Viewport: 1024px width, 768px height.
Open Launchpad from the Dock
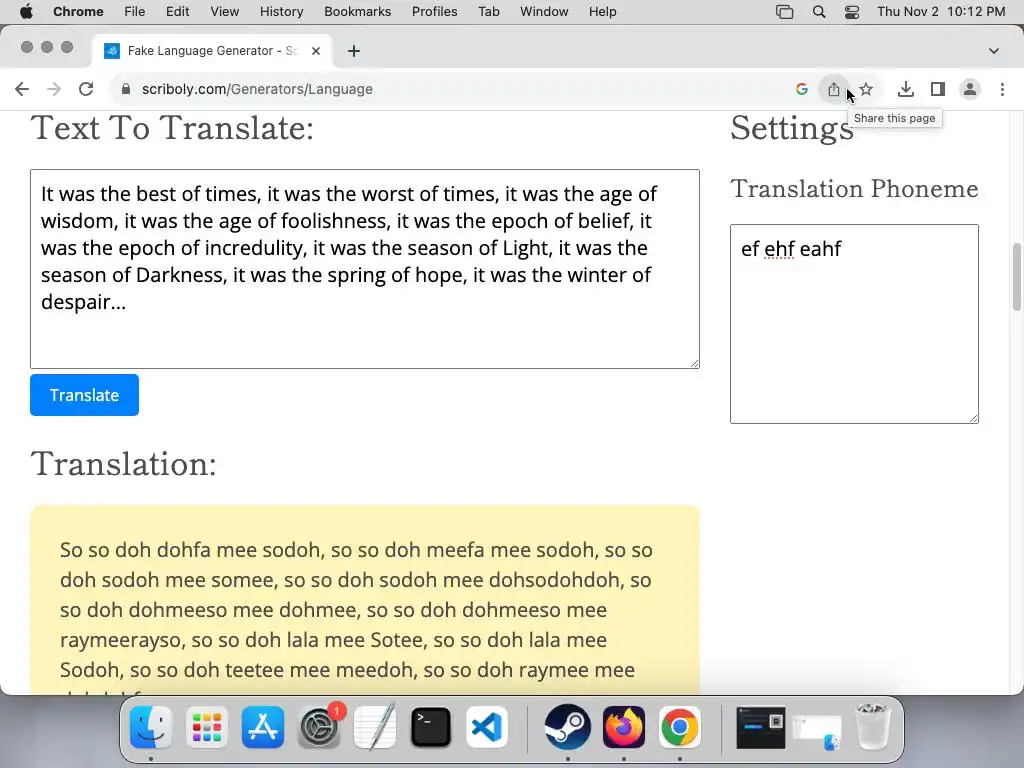207,728
